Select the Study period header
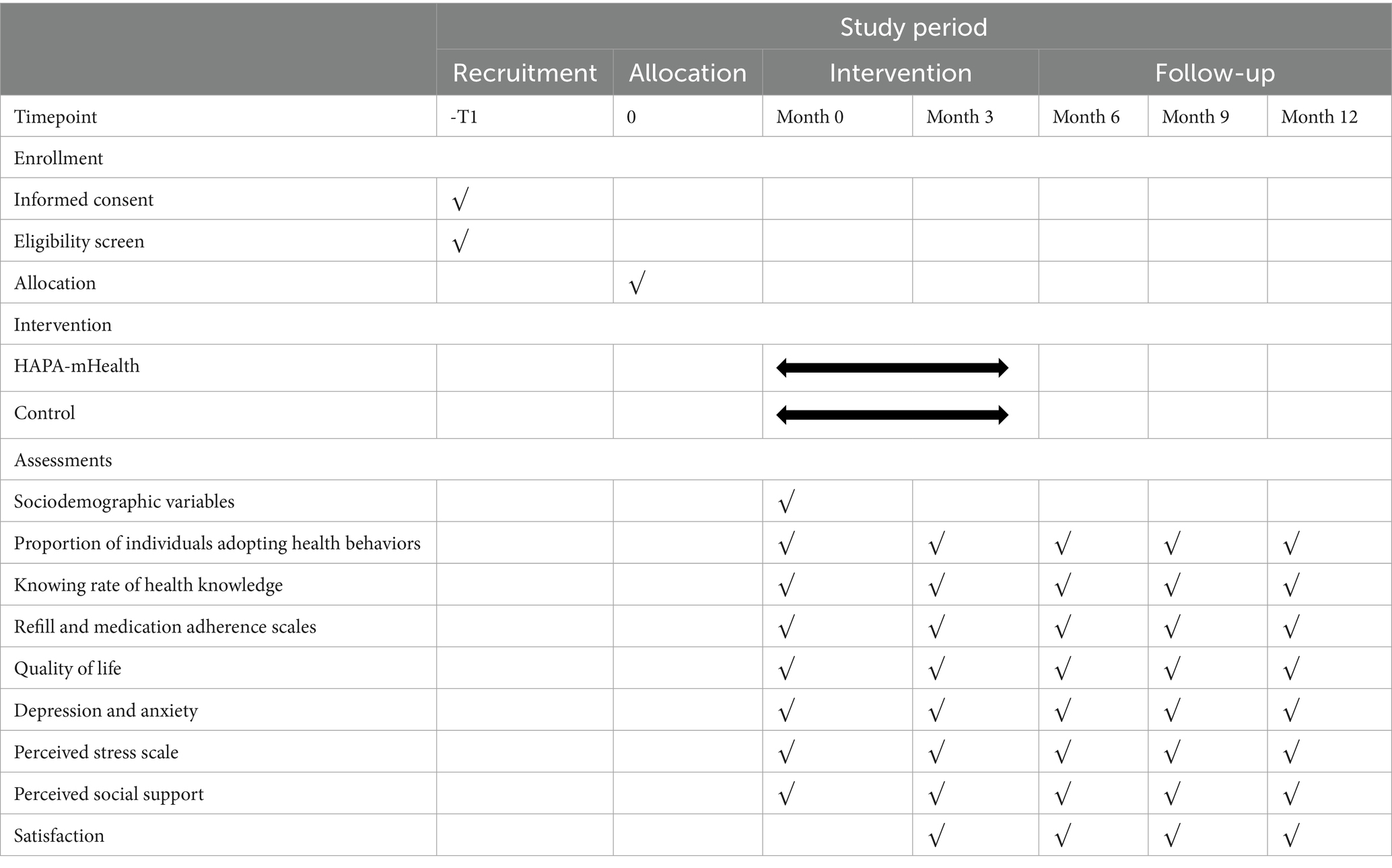The image size is (1392, 868). (913, 27)
